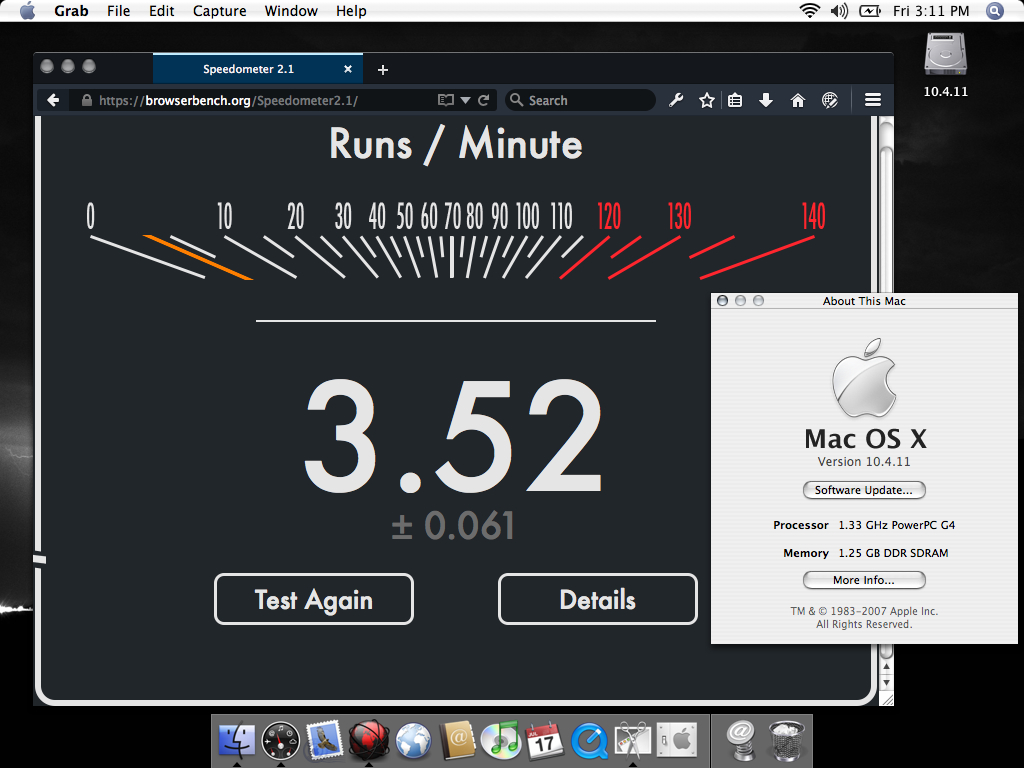The image size is (1024, 768).
Task: Go back with the browser back arrow
Action: [x=54, y=100]
